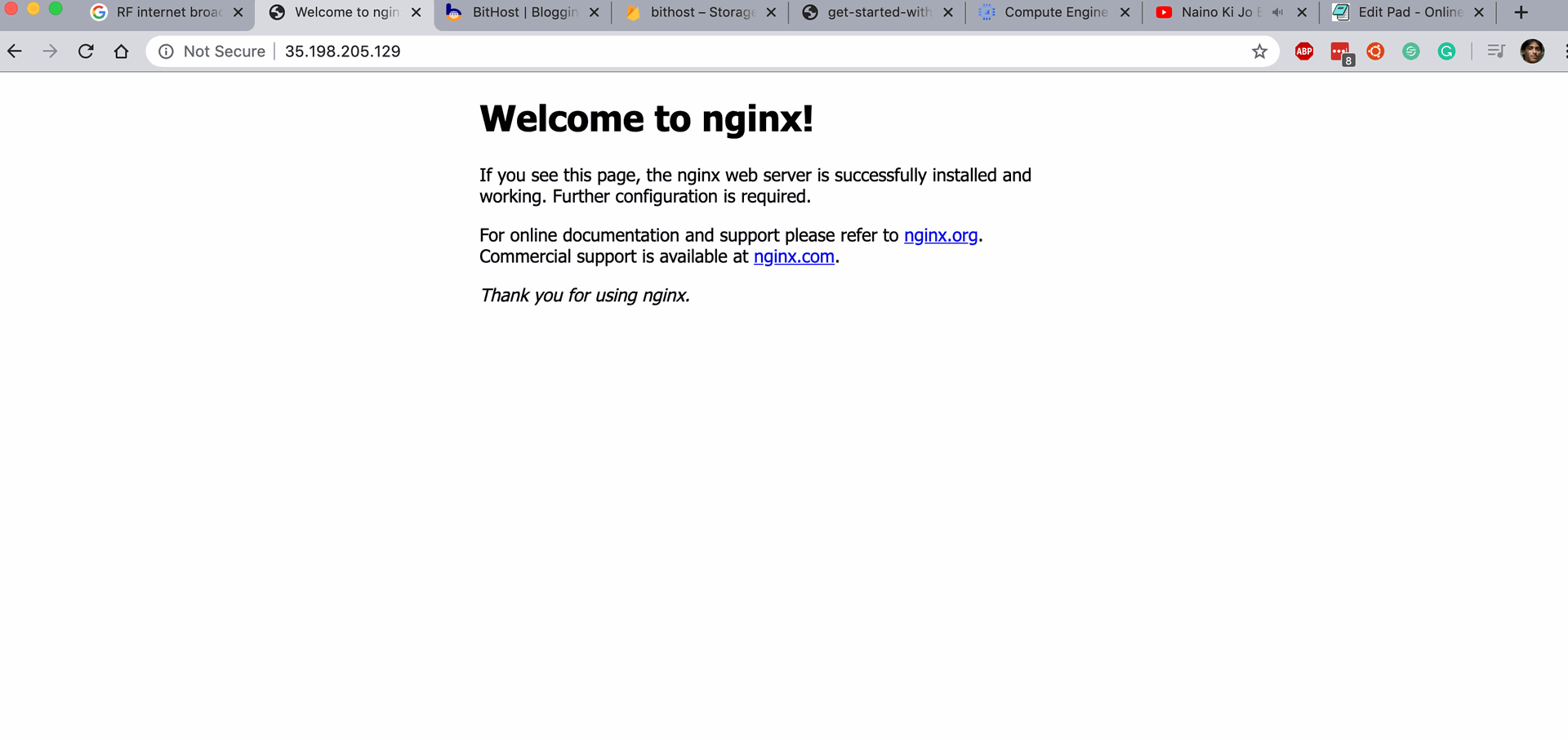Switch to the Edit Pad Online tab

tap(1410, 12)
